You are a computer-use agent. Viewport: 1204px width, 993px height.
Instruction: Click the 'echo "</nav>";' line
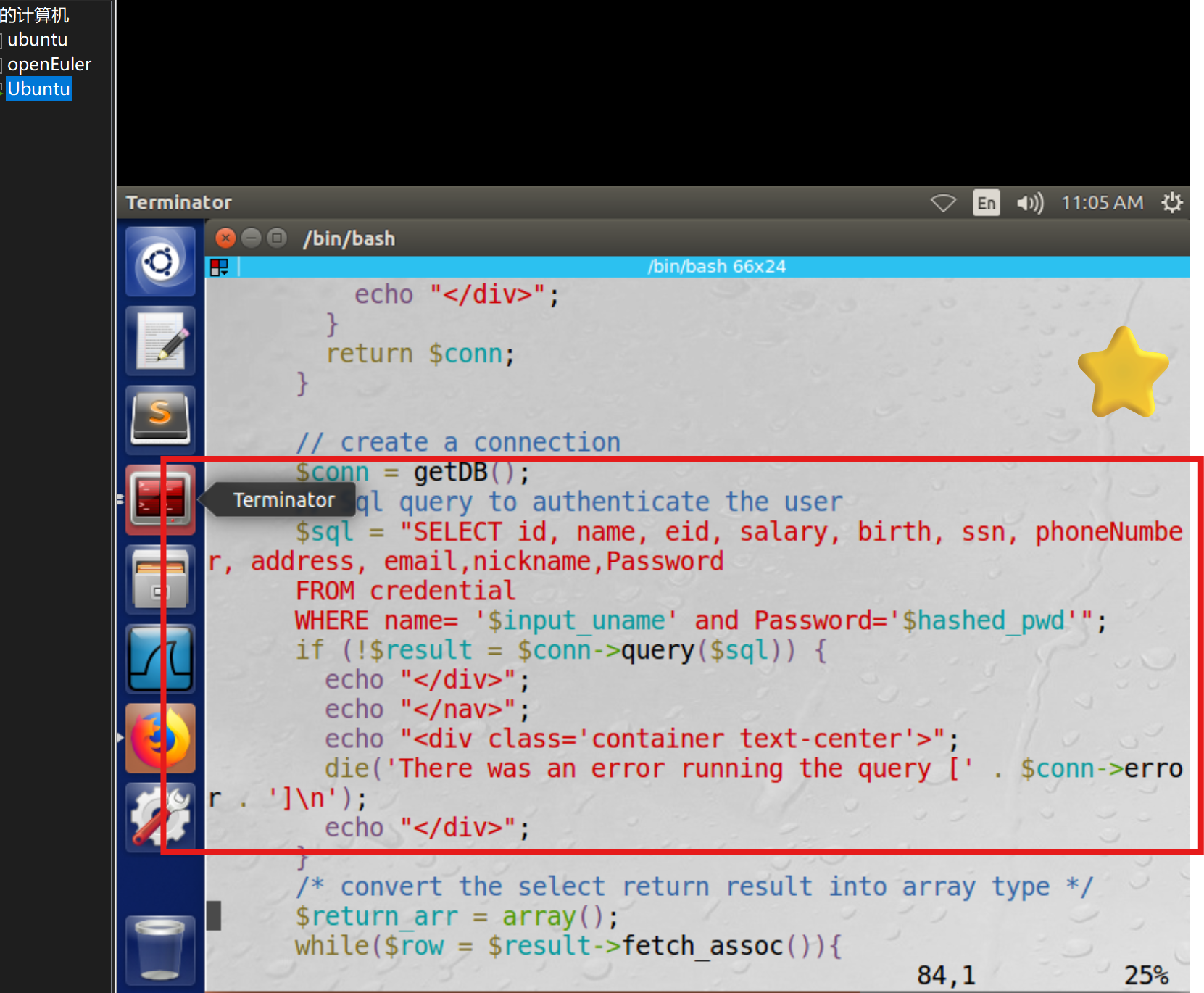click(x=428, y=709)
